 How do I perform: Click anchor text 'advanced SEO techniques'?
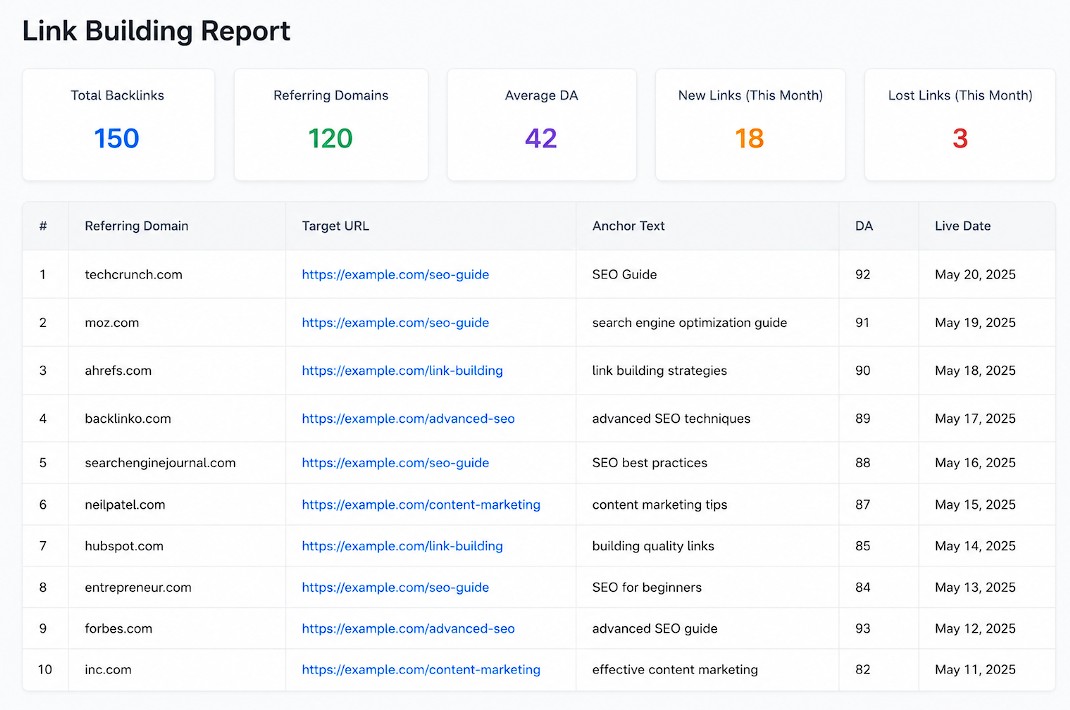(671, 418)
